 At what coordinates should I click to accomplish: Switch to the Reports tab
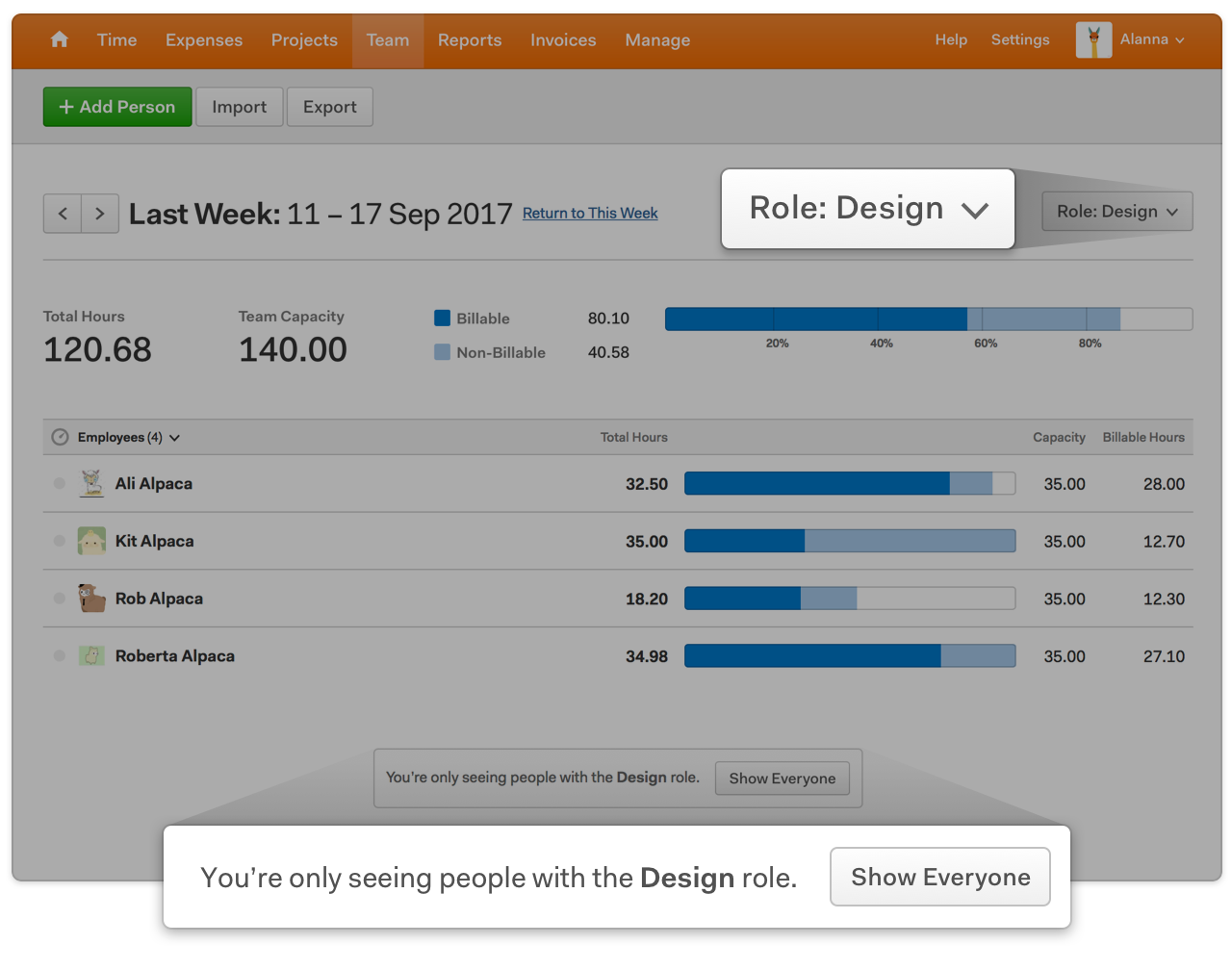click(x=470, y=39)
